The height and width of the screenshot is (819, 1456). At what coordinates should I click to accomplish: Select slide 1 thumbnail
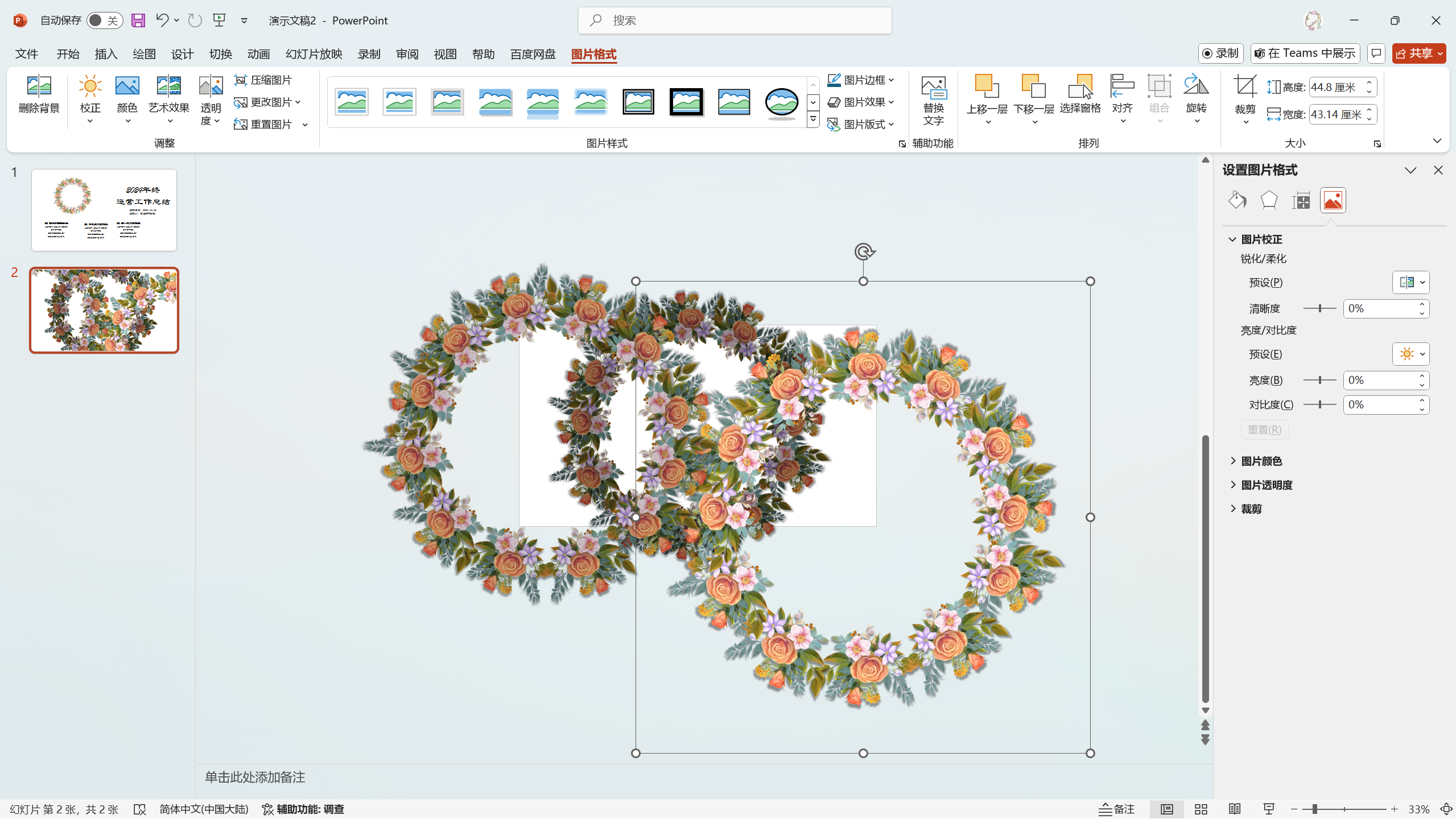pos(104,210)
